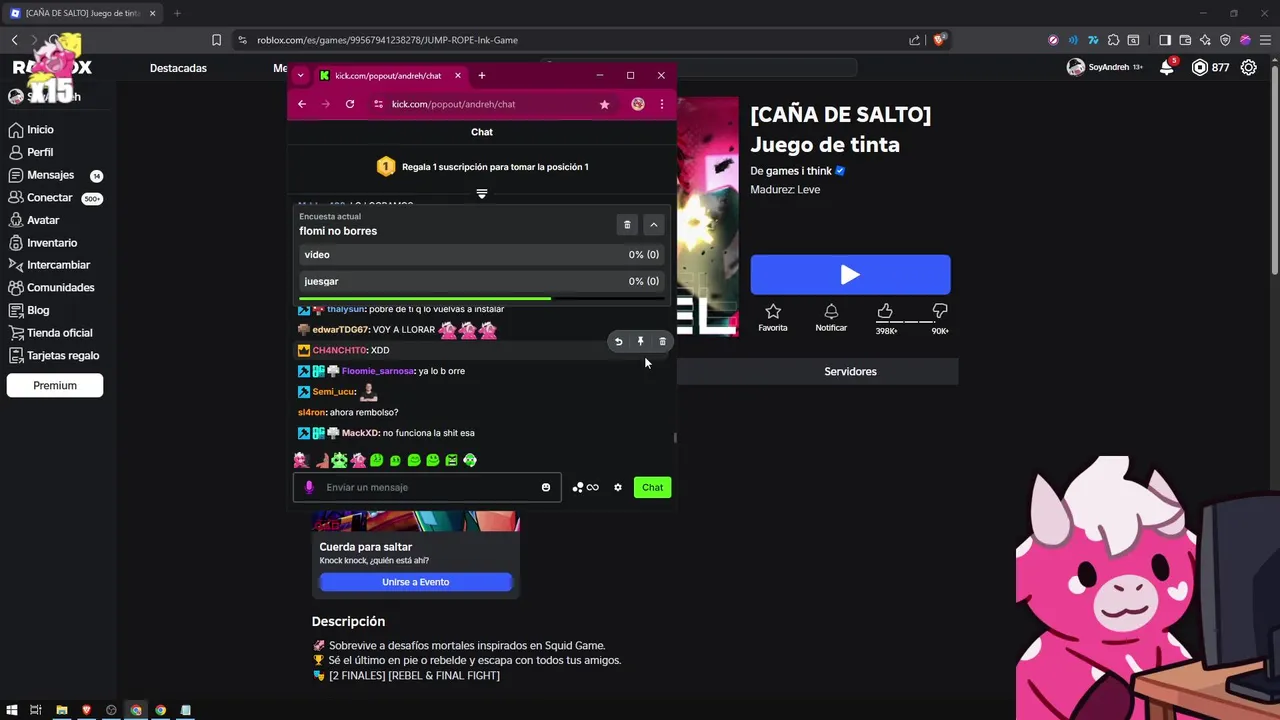This screenshot has height=720, width=1280.
Task: Open Destacadas in Roblox top navigation
Action: click(x=178, y=68)
